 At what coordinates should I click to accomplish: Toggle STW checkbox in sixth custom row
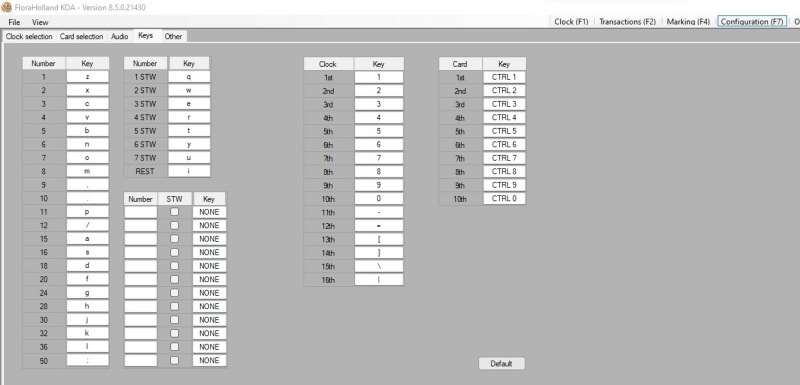[174, 279]
